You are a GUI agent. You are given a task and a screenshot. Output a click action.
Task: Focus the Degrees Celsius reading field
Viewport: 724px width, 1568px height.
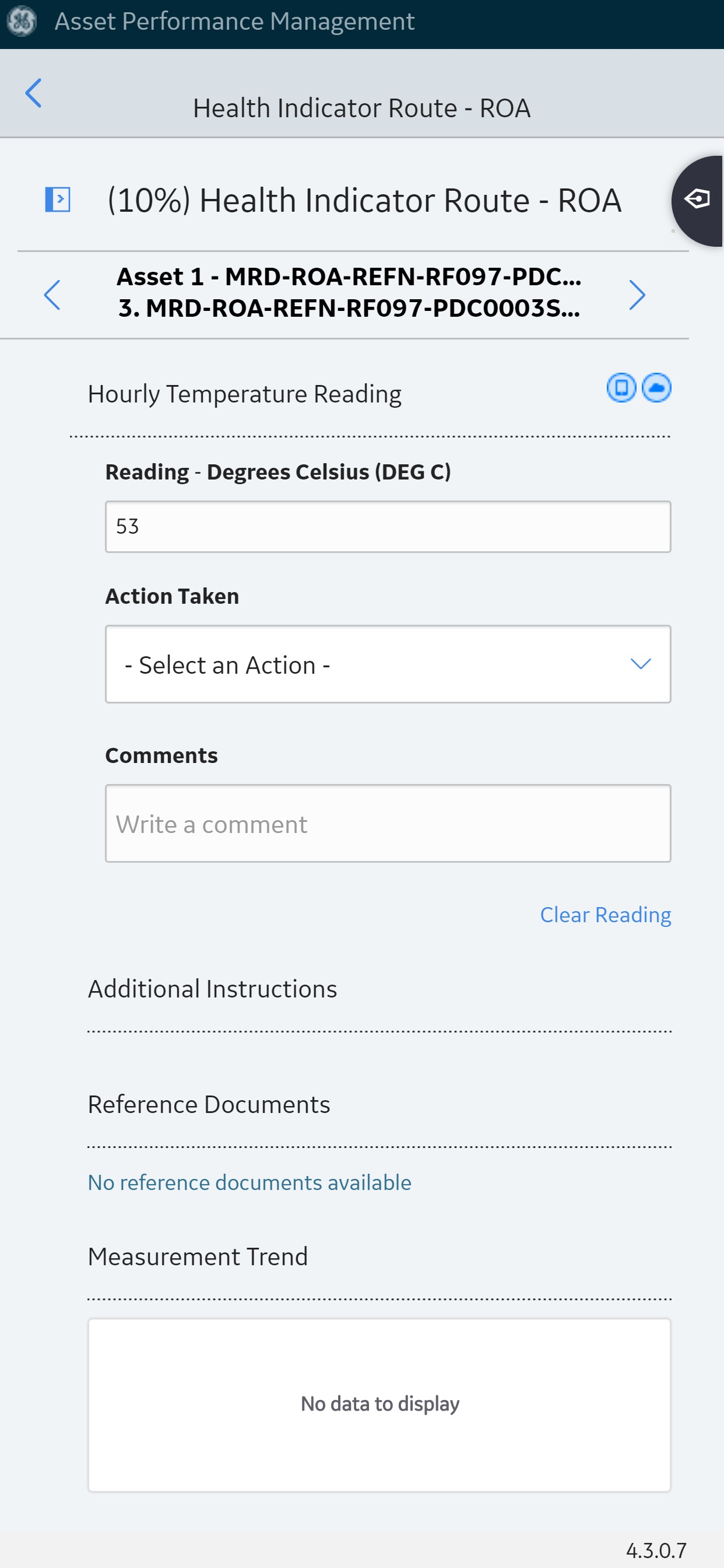(x=388, y=527)
